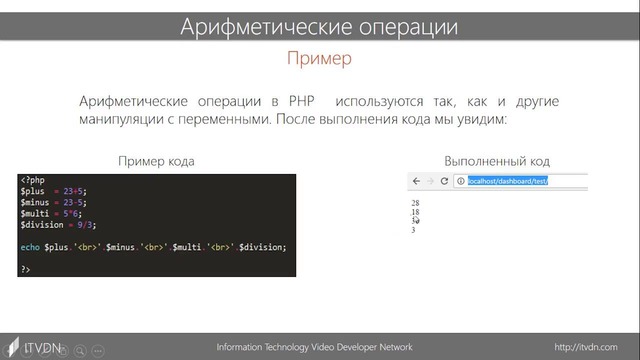Click the heading "Пример кода"
This screenshot has height=360, width=640.
tap(156, 161)
